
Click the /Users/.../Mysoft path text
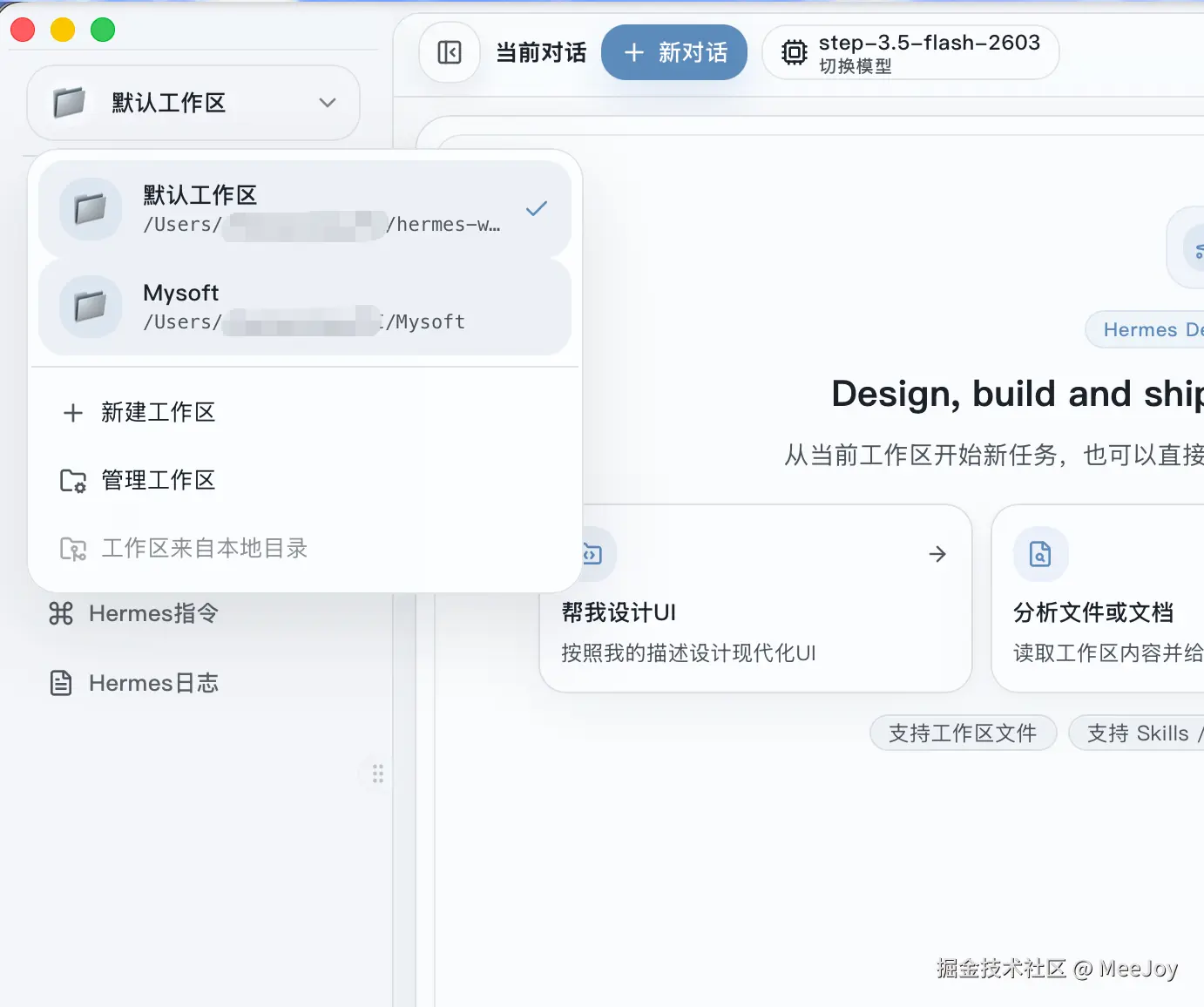click(304, 322)
